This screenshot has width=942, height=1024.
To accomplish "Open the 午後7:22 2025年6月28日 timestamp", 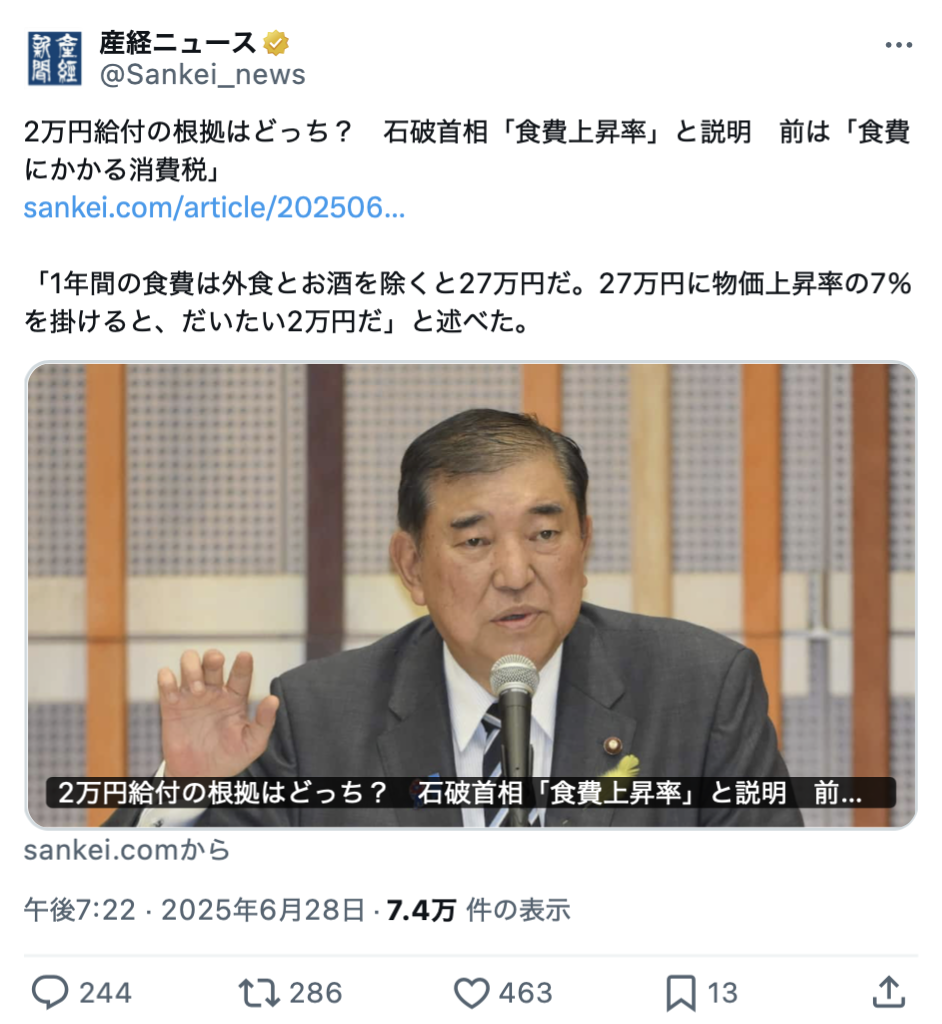I will [194, 910].
